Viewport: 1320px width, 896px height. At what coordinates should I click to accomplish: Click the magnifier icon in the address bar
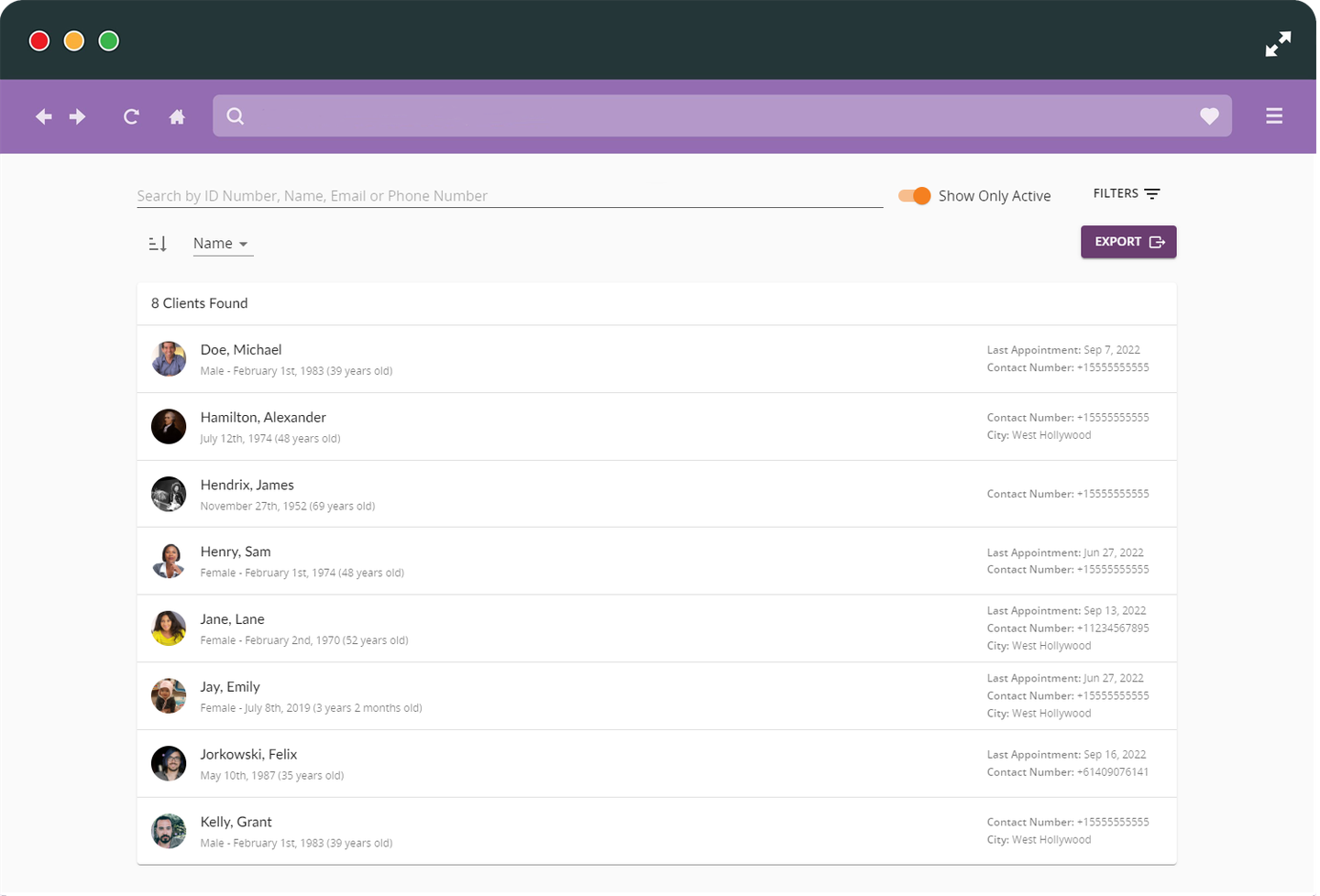click(x=236, y=116)
